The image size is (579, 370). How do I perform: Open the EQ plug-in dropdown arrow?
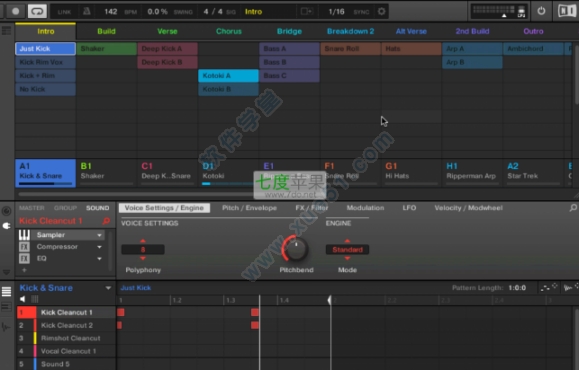tap(99, 258)
